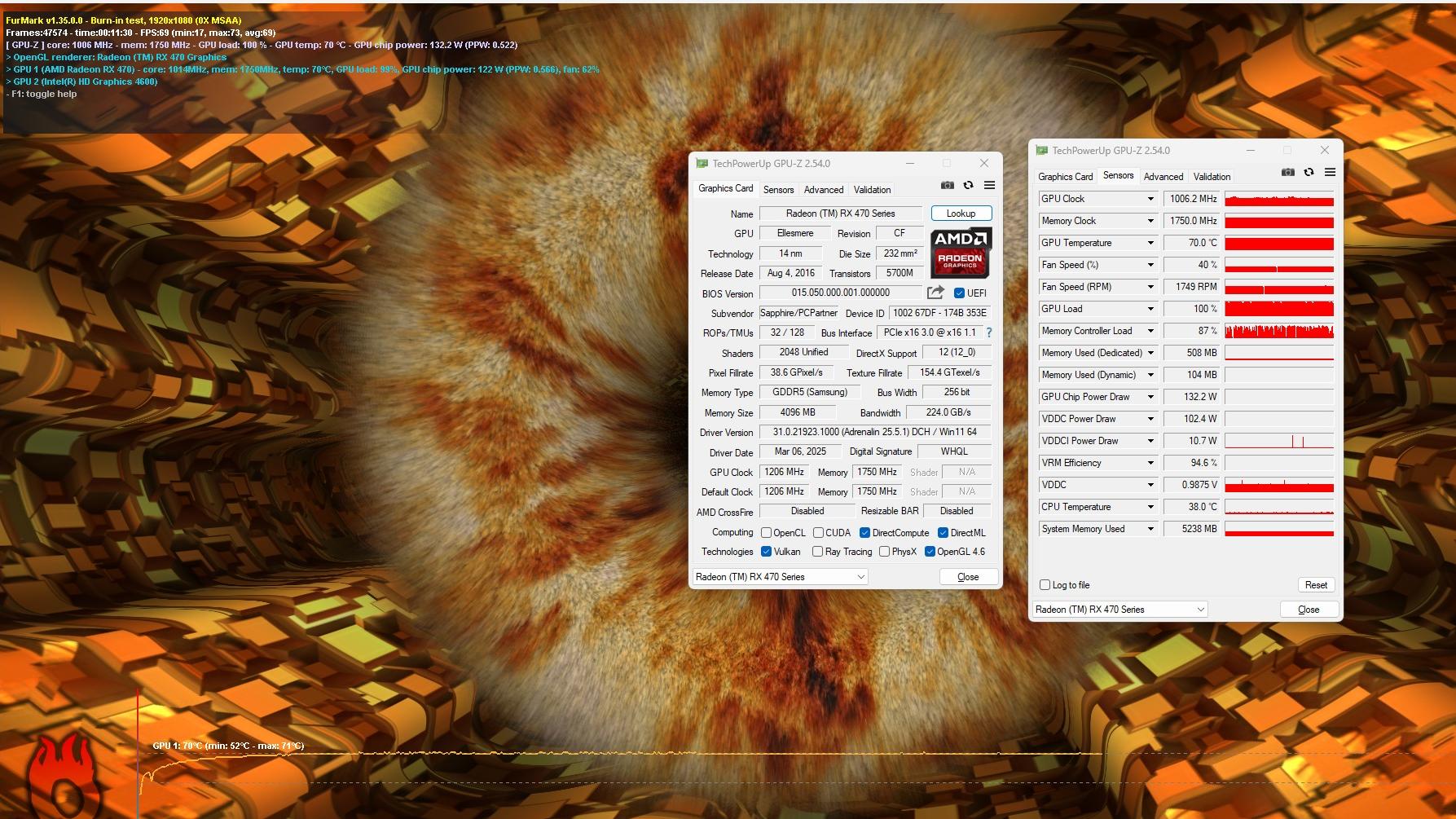
Task: Click the Memory Controller Load graph
Action: (x=1278, y=331)
